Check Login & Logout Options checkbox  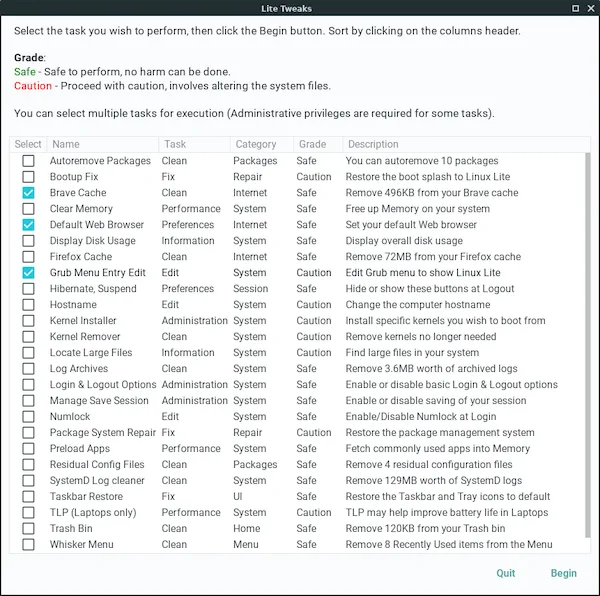(x=28, y=384)
